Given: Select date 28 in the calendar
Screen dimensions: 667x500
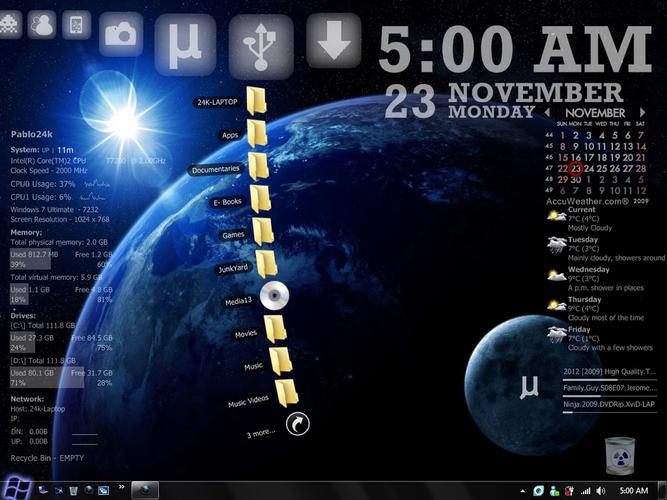Looking at the screenshot, I should (641, 169).
